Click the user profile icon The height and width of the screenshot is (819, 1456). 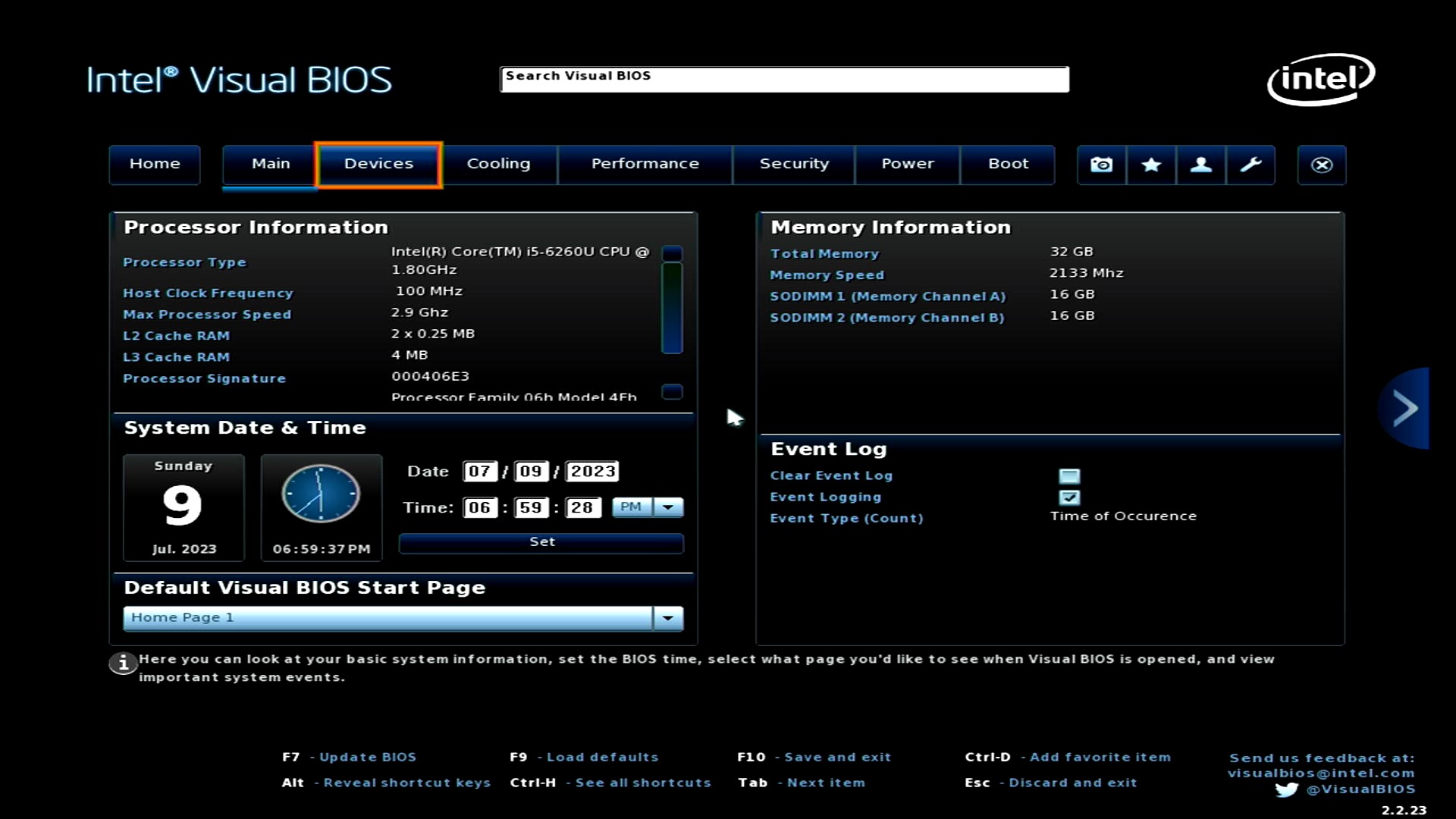point(1200,165)
